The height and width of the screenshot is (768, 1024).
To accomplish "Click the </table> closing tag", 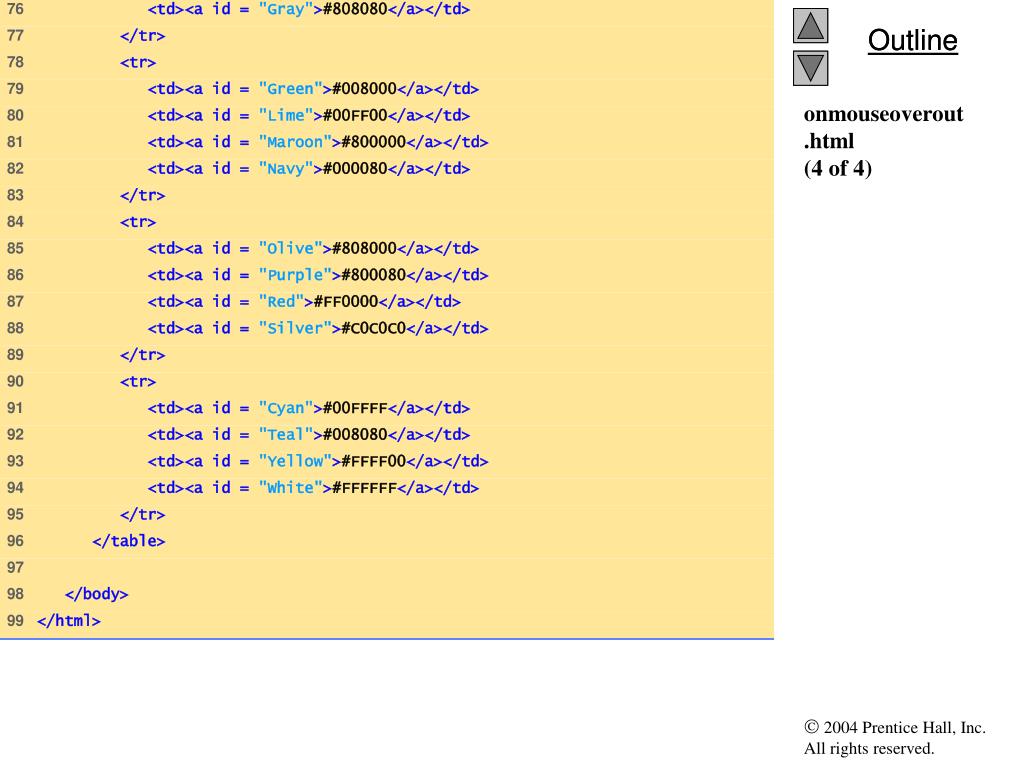I will coord(129,541).
